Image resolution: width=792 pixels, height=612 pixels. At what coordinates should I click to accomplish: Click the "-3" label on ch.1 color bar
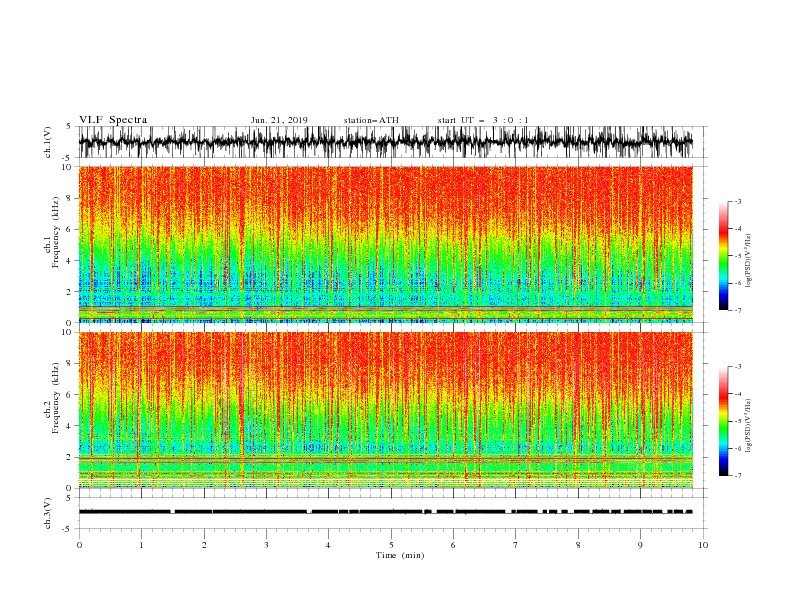tap(737, 201)
